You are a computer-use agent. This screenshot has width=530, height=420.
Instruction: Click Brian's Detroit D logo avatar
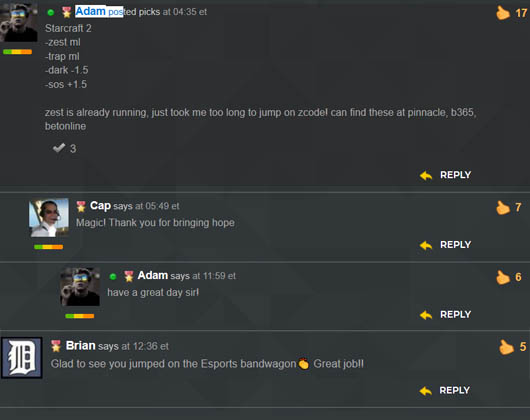pos(22,357)
